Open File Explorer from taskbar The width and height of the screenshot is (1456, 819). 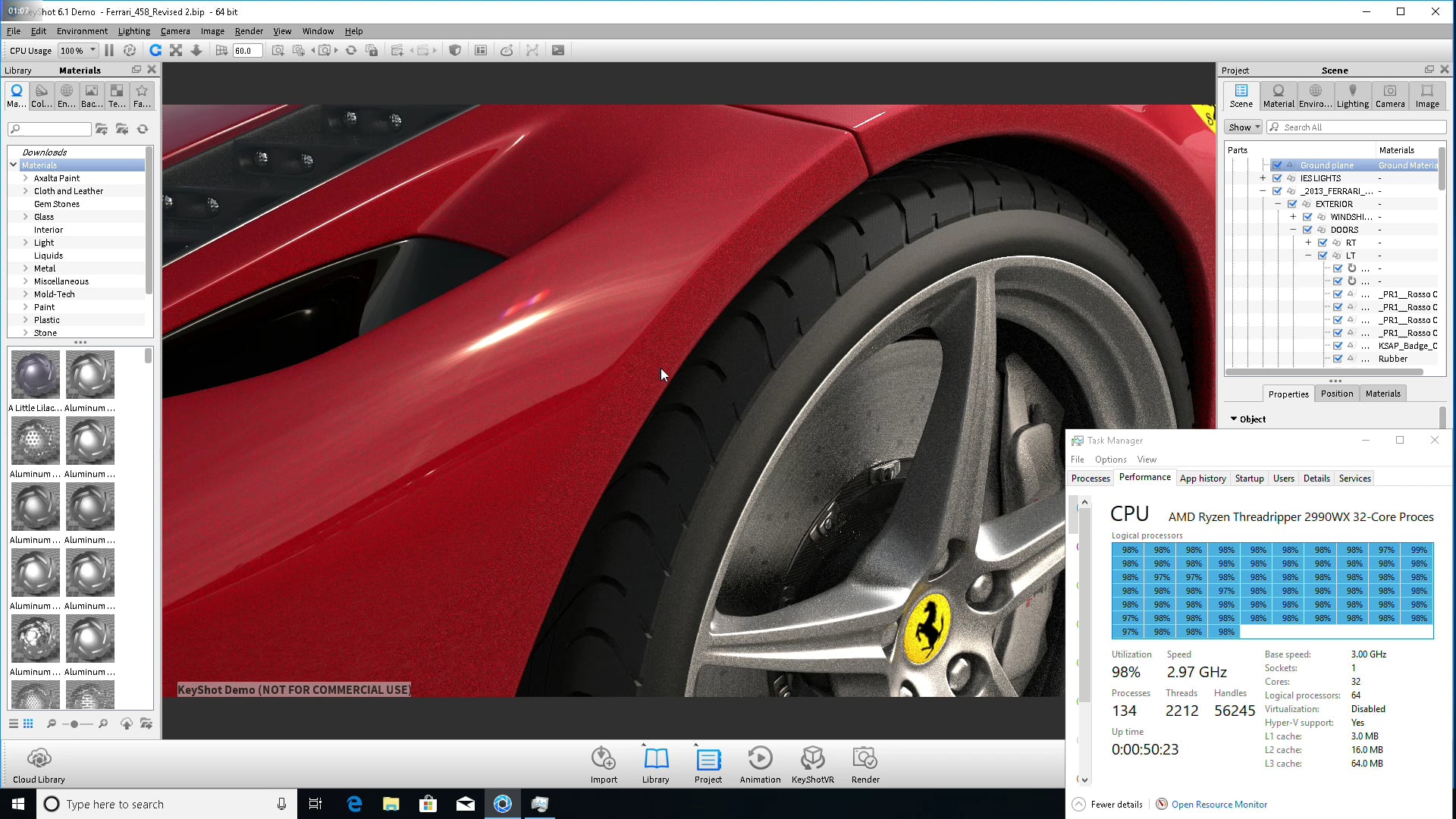[x=391, y=804]
